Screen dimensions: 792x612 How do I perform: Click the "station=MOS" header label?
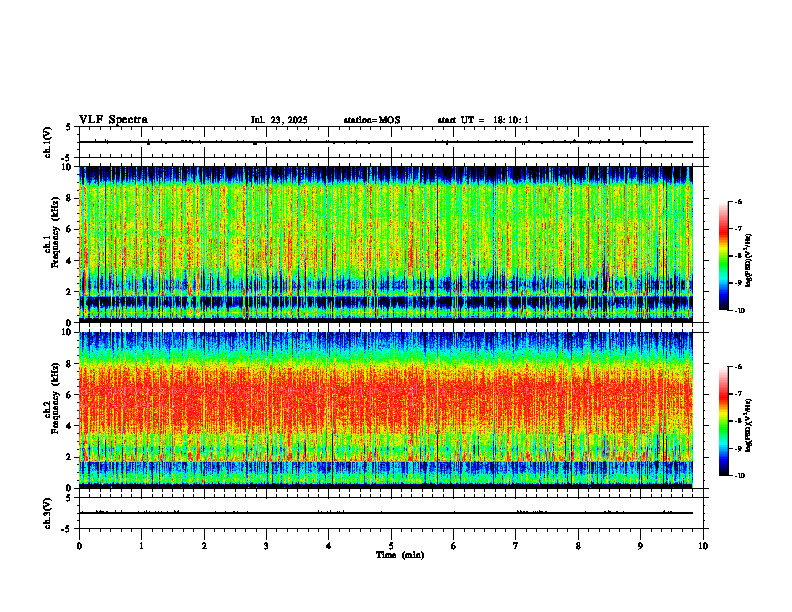[372, 120]
